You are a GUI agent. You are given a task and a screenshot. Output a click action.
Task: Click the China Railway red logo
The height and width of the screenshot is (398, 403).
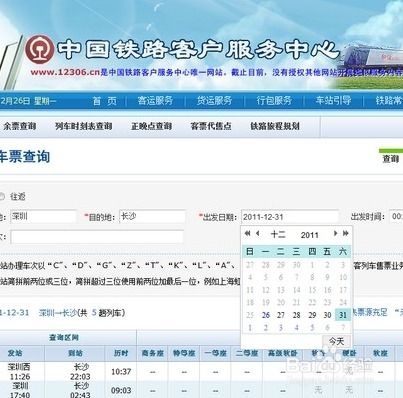(x=40, y=49)
